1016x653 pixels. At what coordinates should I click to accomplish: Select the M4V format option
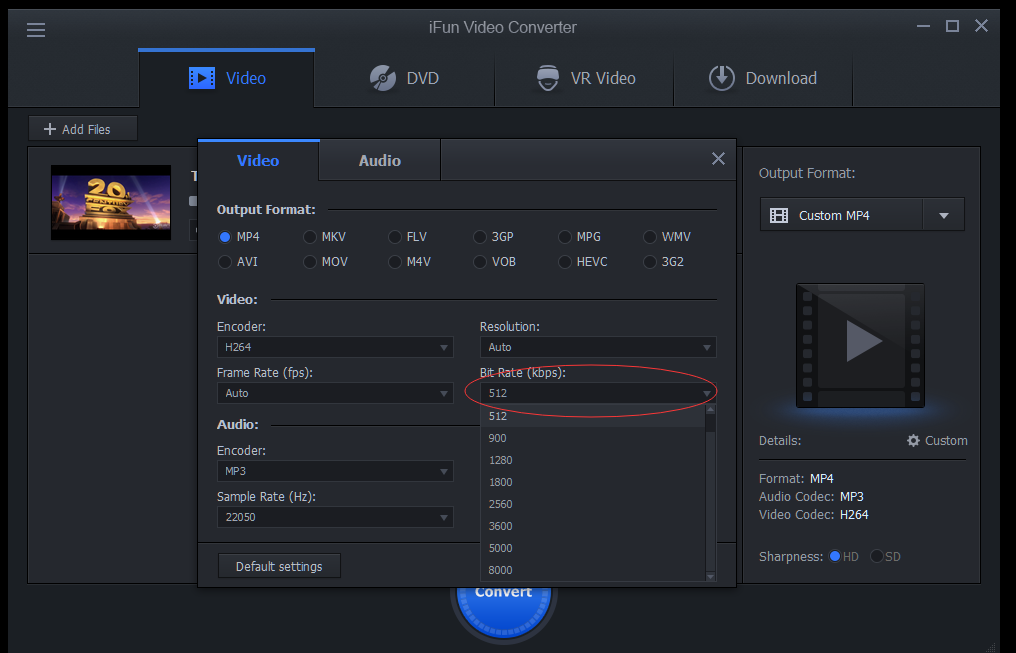point(395,262)
